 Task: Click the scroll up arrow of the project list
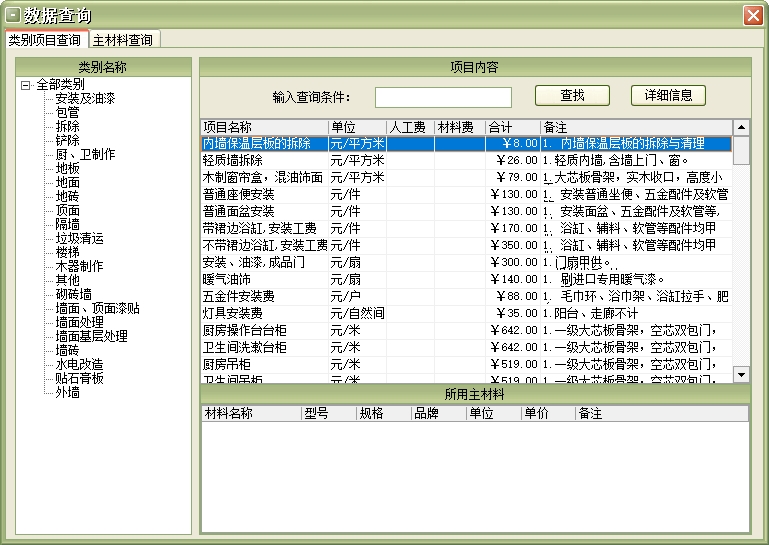(x=741, y=127)
